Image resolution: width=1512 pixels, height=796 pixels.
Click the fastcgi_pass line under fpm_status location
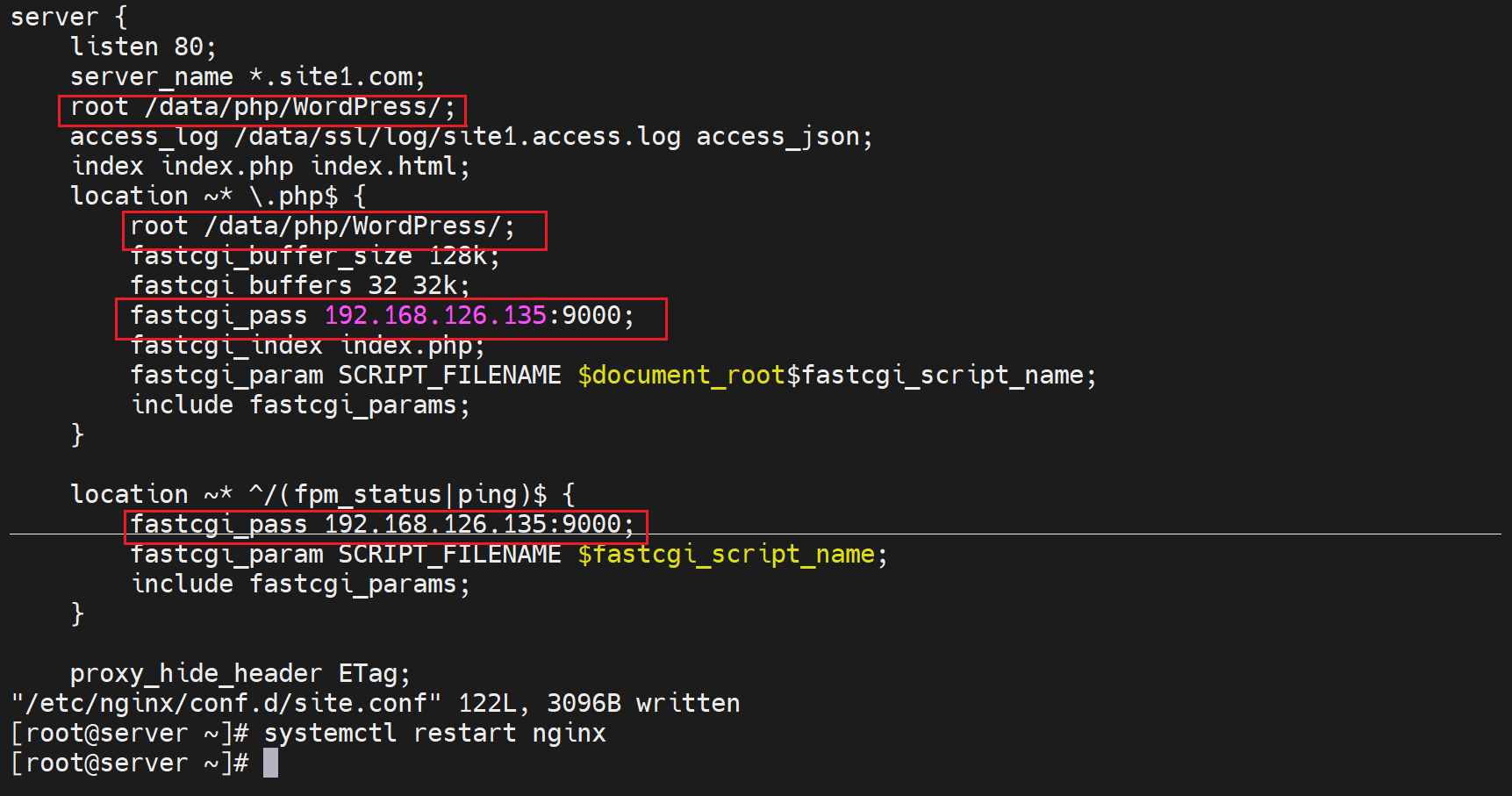(382, 525)
